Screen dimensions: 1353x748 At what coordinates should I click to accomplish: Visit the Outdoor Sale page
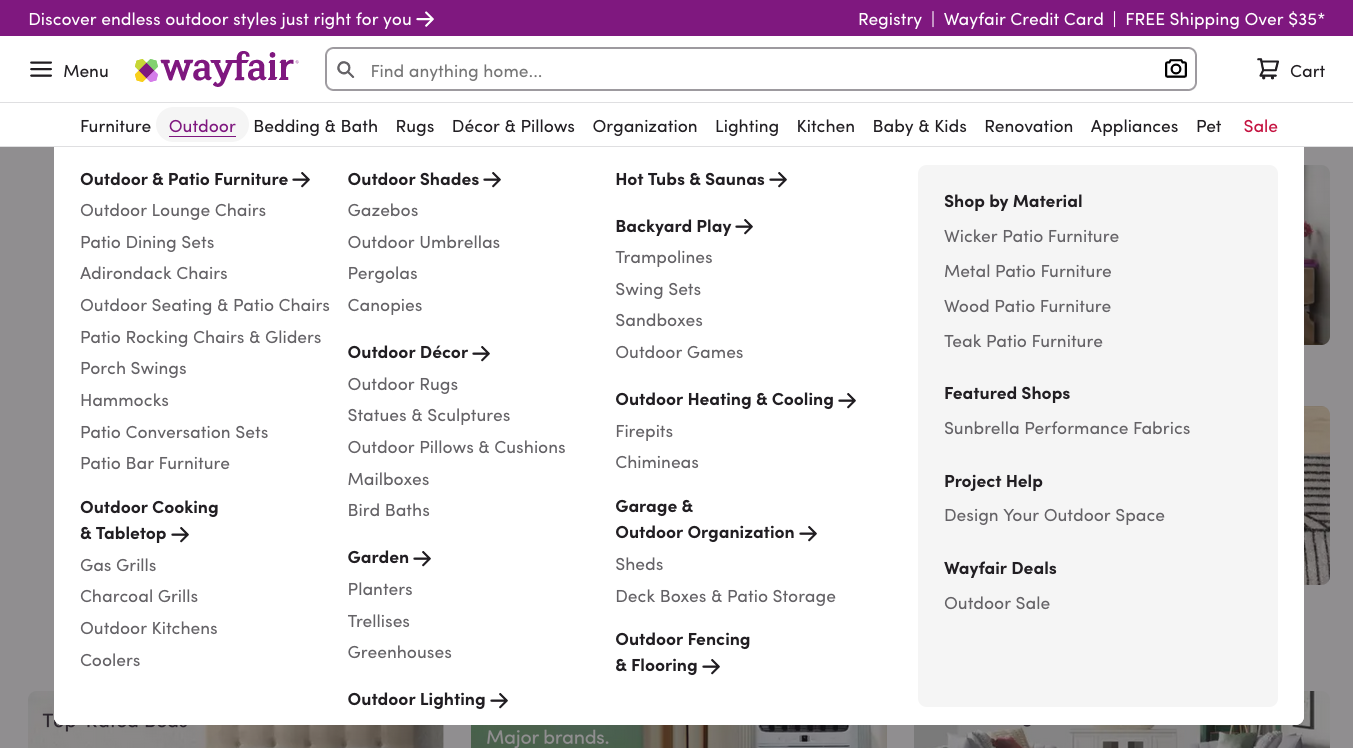pos(997,602)
